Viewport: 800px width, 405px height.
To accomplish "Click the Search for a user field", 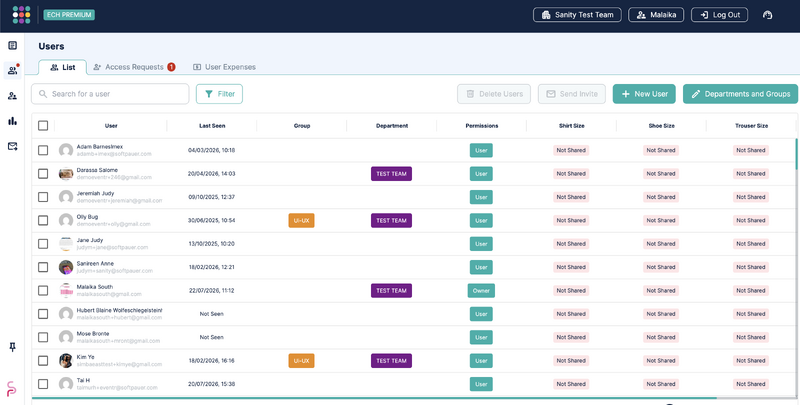I will (110, 94).
